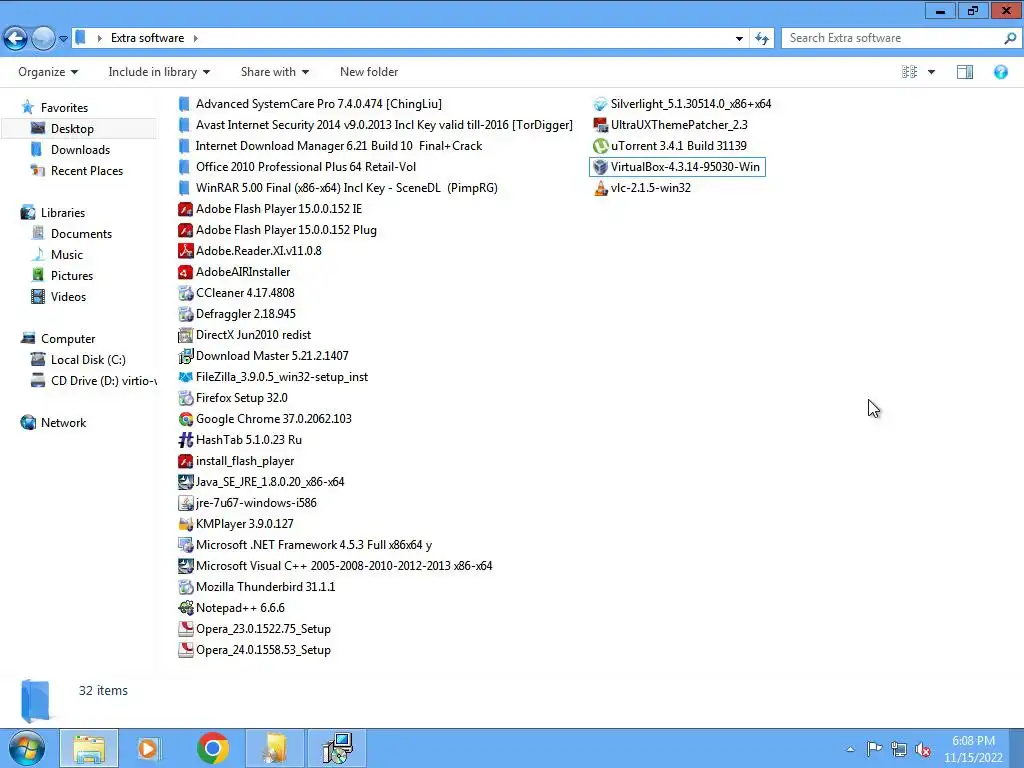1024x768 pixels.
Task: Select Microsoft Visual C++ 2005-2013 file
Action: [335, 566]
